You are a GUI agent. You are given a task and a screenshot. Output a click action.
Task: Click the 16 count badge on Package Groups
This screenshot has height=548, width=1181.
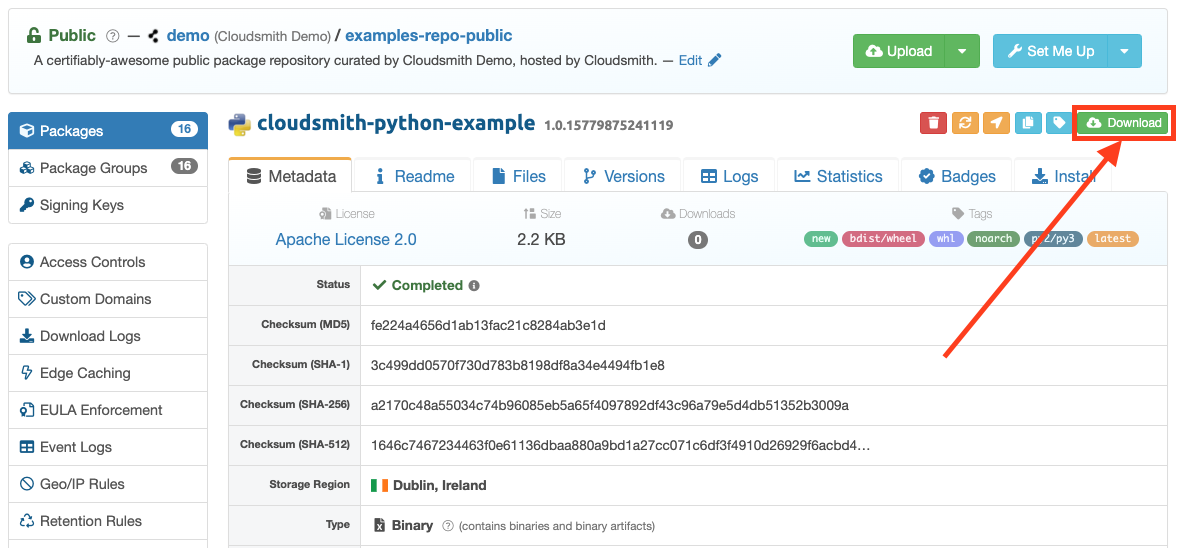184,167
